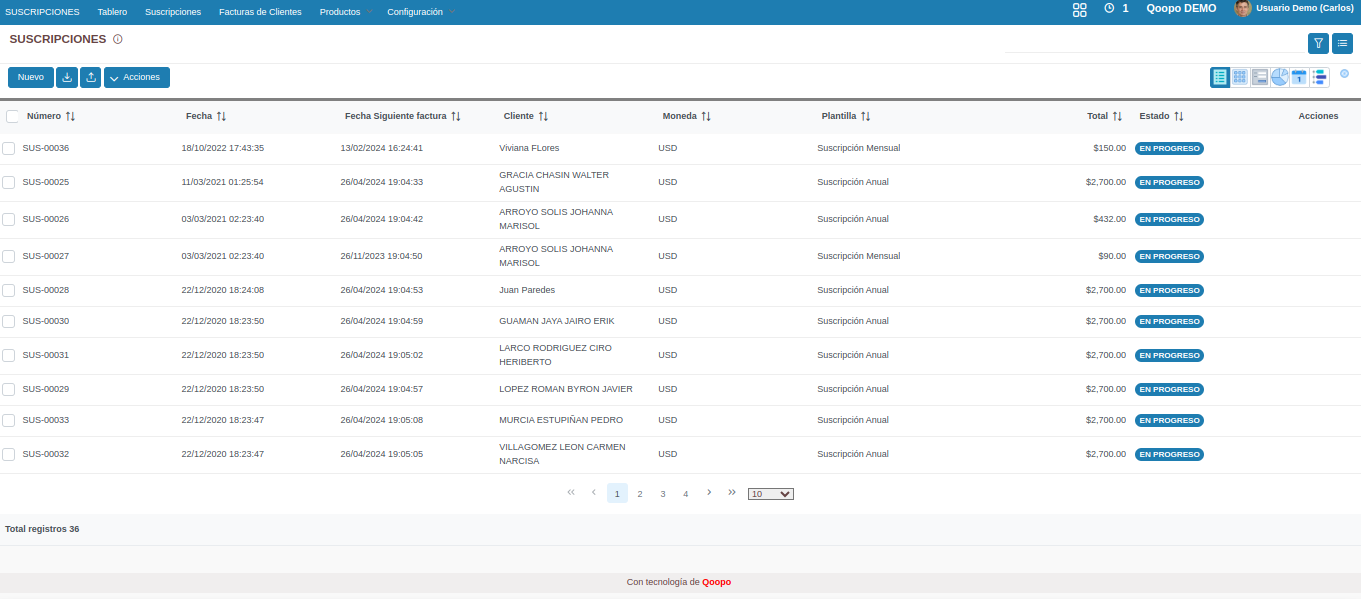Go to the Tablero menu item
This screenshot has width=1361, height=599.
point(112,12)
